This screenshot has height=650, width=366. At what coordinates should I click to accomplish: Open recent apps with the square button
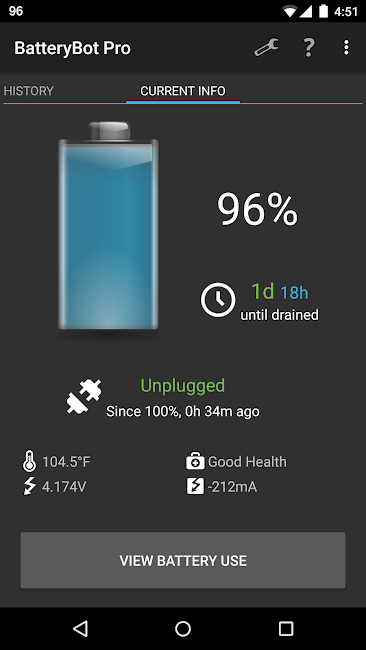[286, 628]
